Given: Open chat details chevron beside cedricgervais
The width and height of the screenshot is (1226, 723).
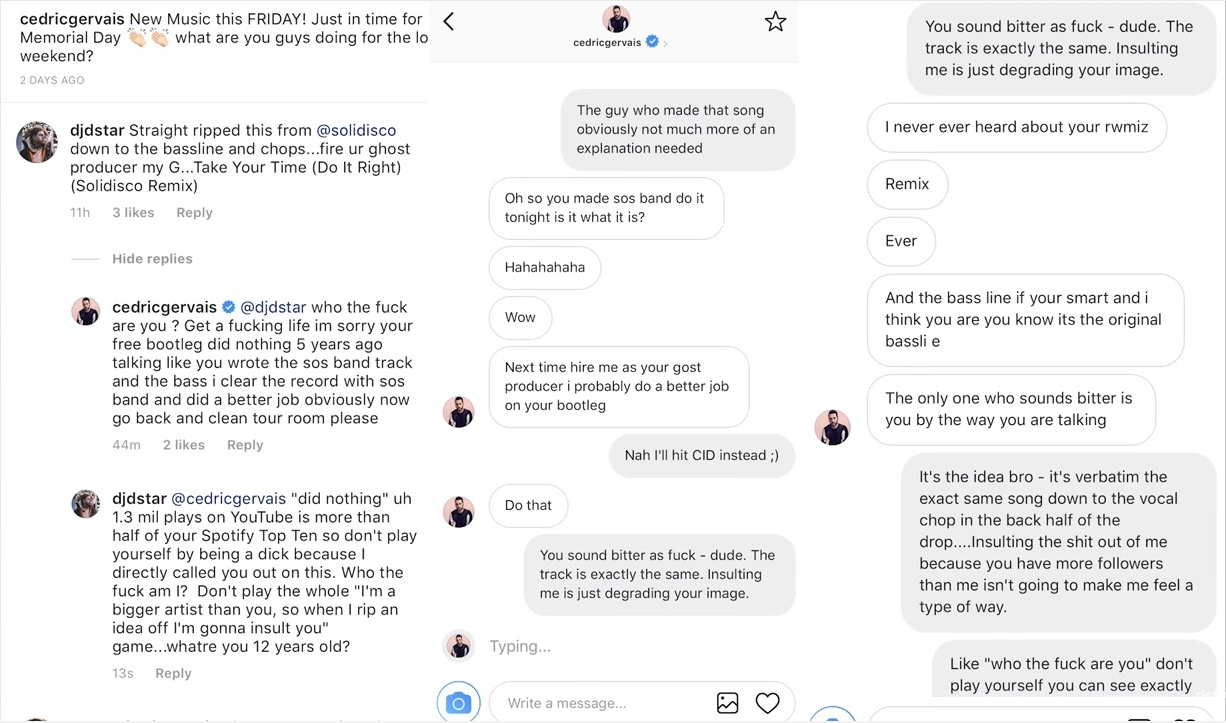Looking at the screenshot, I should tap(666, 43).
